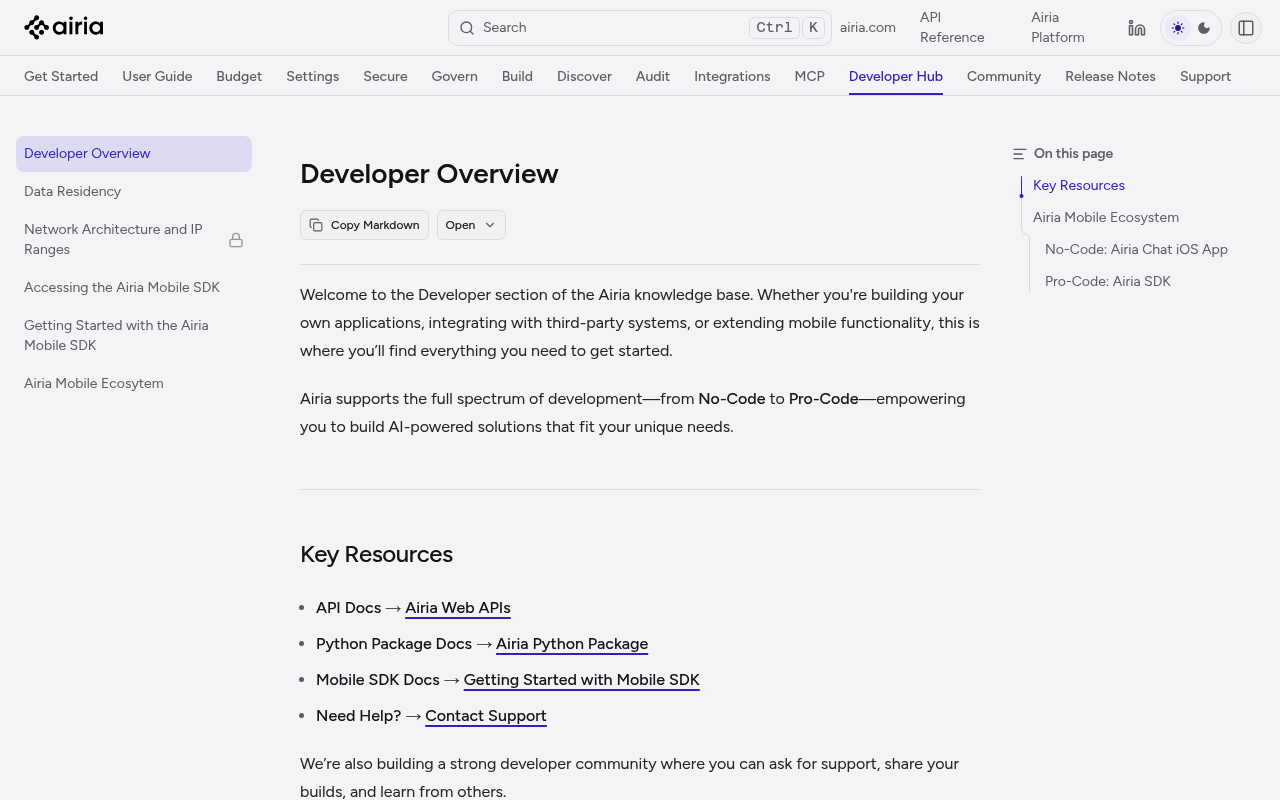This screenshot has width=1280, height=800.
Task: Go to the Audit tab
Action: point(653,76)
